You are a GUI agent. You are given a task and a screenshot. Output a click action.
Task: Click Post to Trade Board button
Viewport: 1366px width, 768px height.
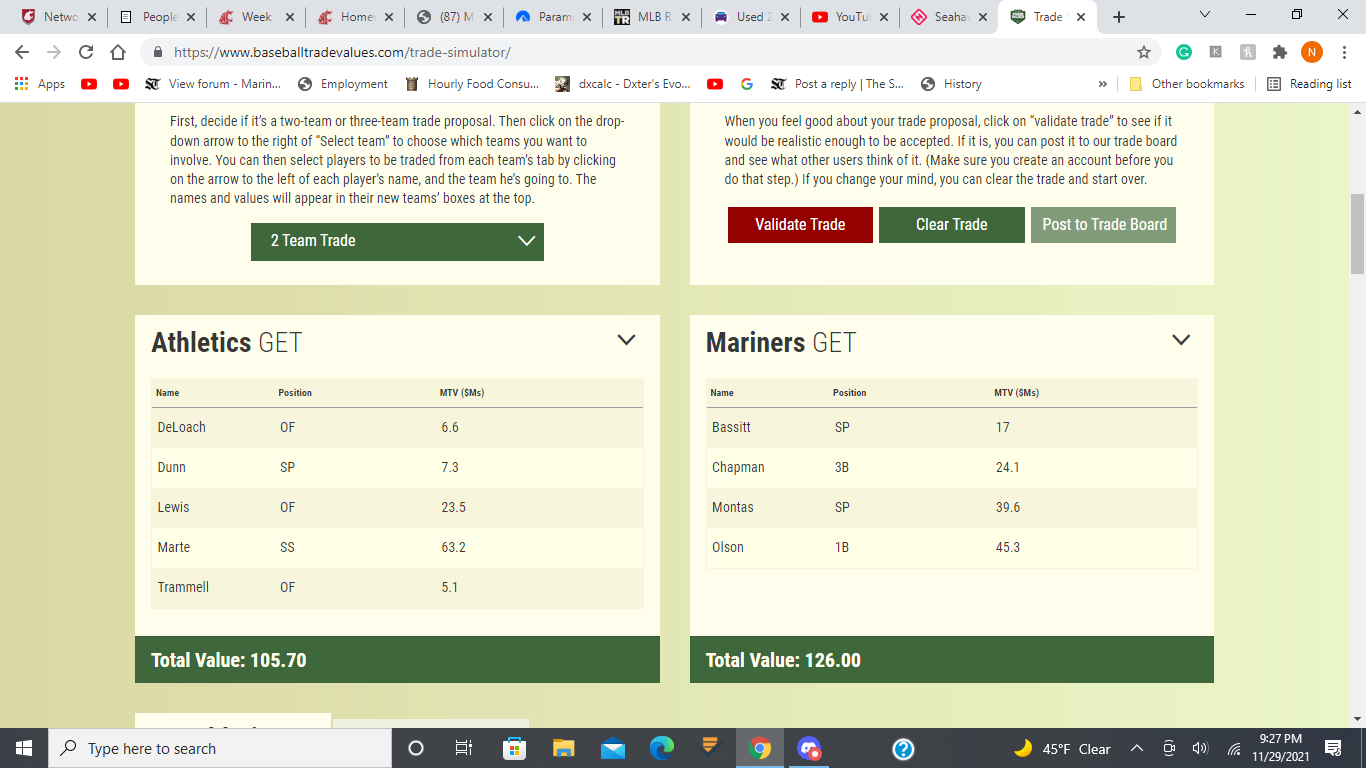1104,225
